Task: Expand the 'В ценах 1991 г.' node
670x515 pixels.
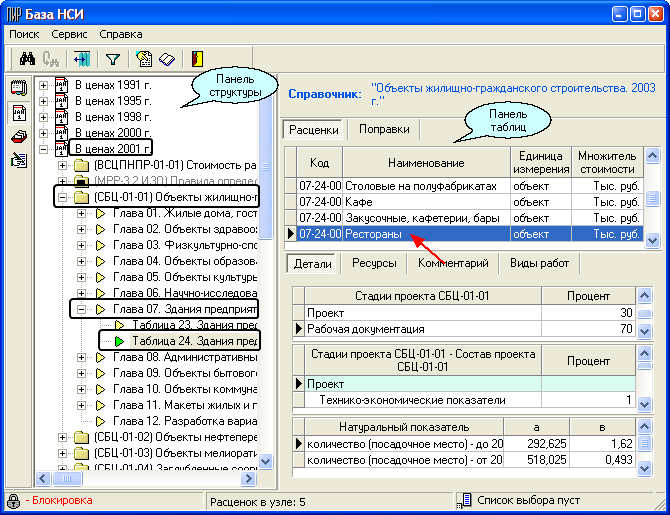Action: [43, 85]
